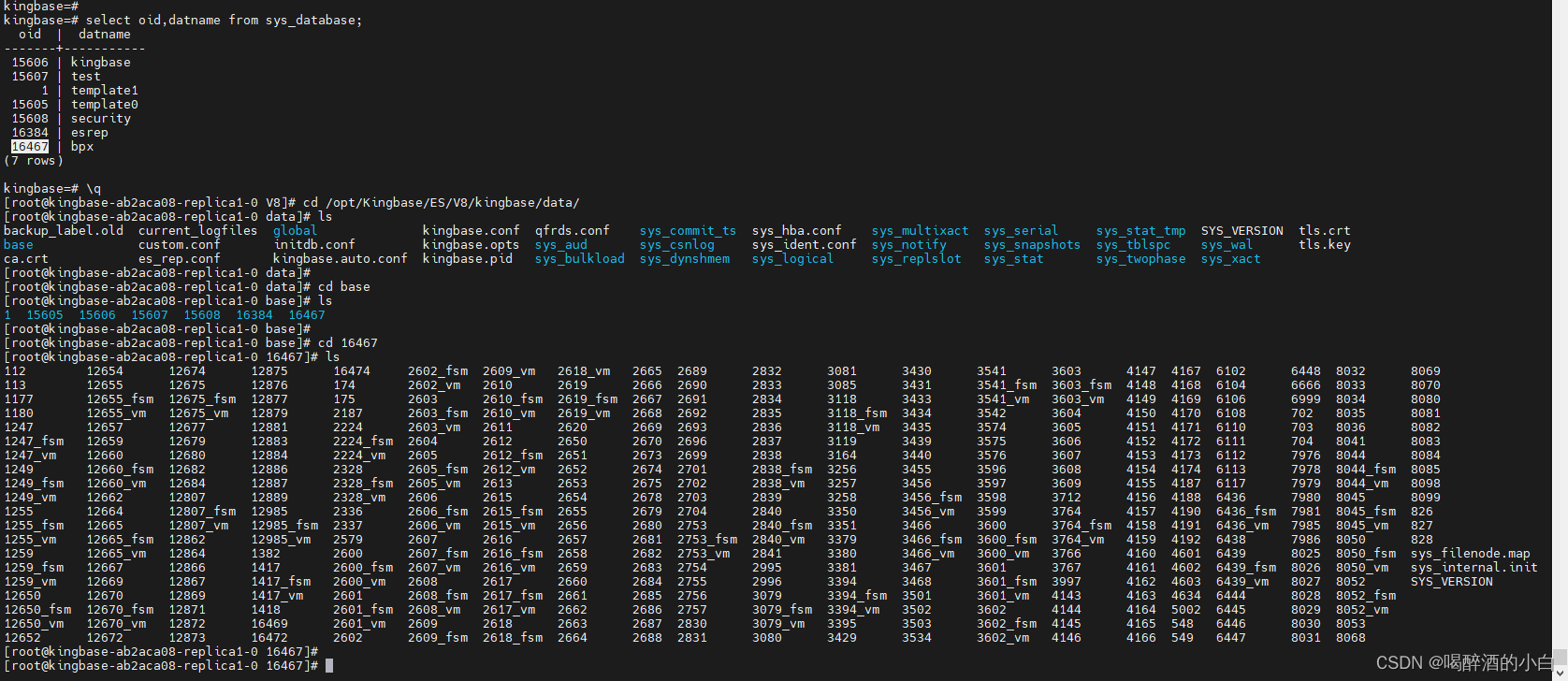Click the 'es_rep.conf' file name
The image size is (1568, 681).
[180, 259]
